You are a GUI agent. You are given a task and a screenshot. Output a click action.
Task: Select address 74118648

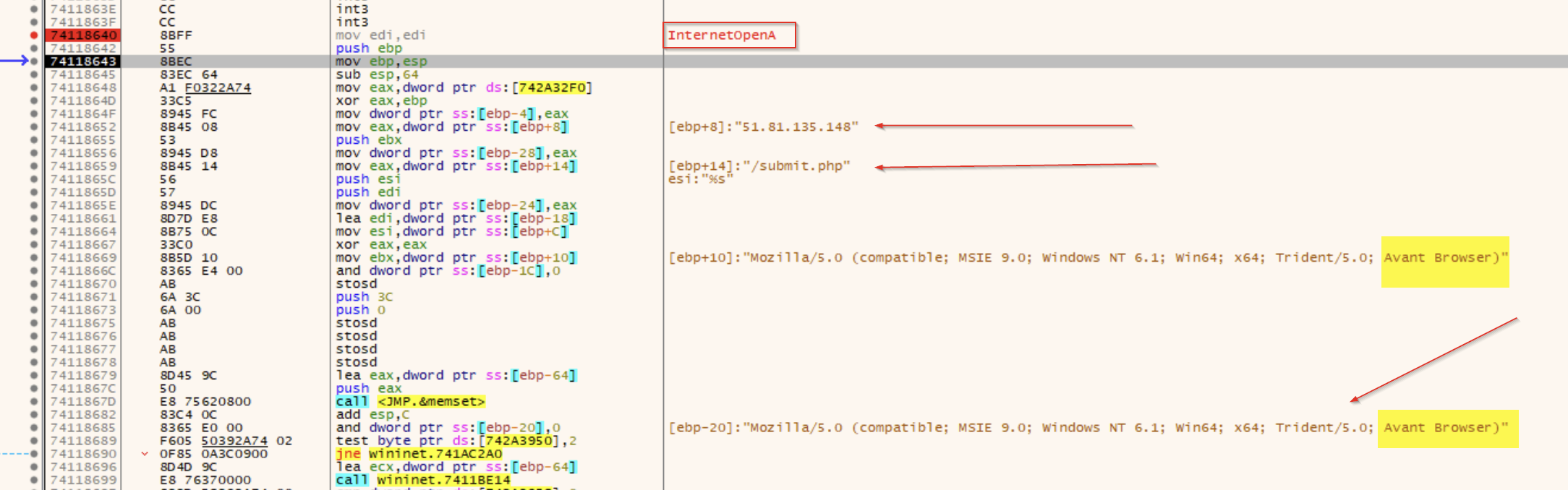(83, 87)
